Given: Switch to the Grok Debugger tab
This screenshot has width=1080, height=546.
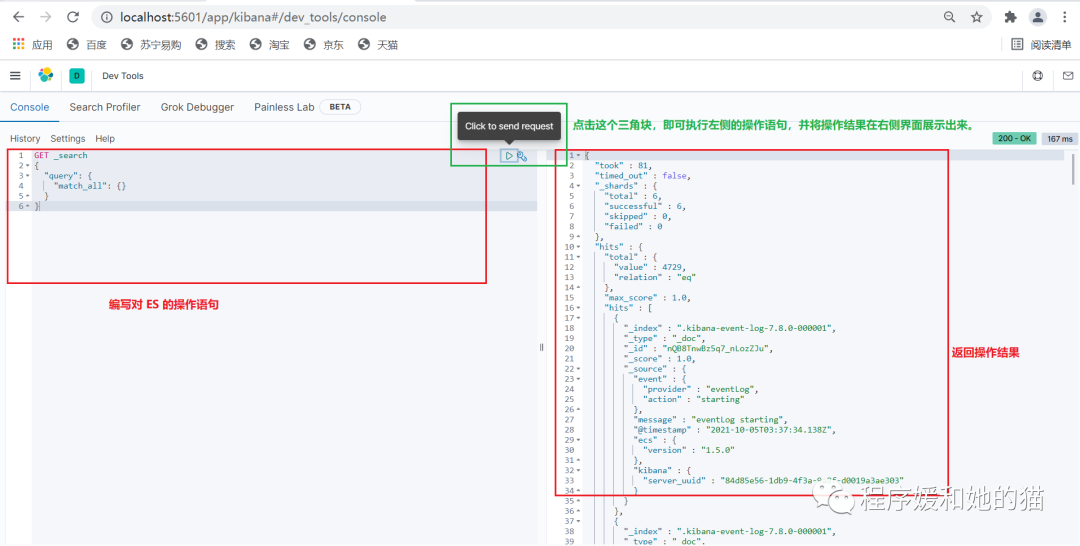Looking at the screenshot, I should [197, 107].
